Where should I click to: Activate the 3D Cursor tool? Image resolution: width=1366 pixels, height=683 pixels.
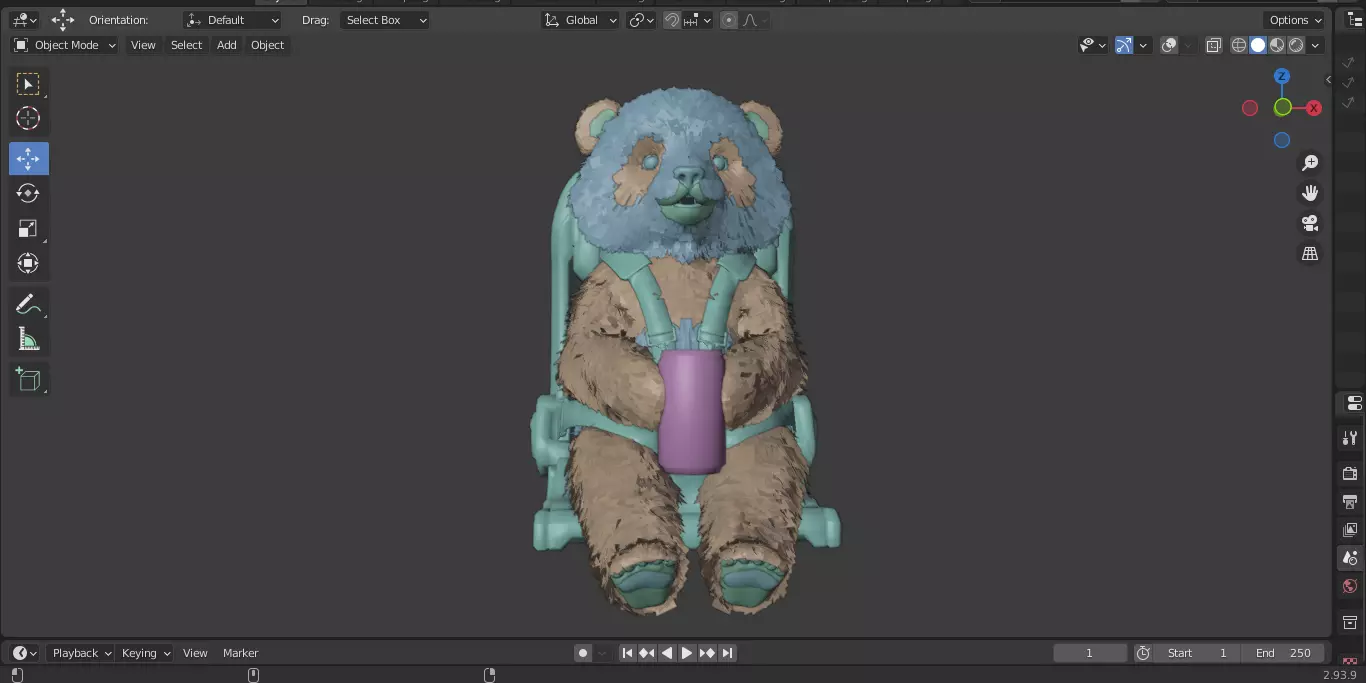(x=28, y=119)
